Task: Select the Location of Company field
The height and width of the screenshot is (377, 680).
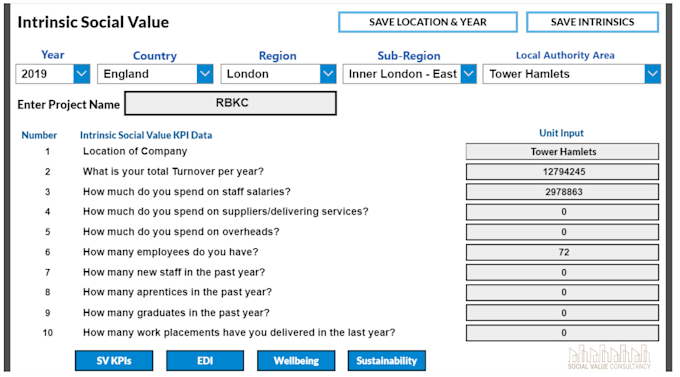Action: click(562, 151)
